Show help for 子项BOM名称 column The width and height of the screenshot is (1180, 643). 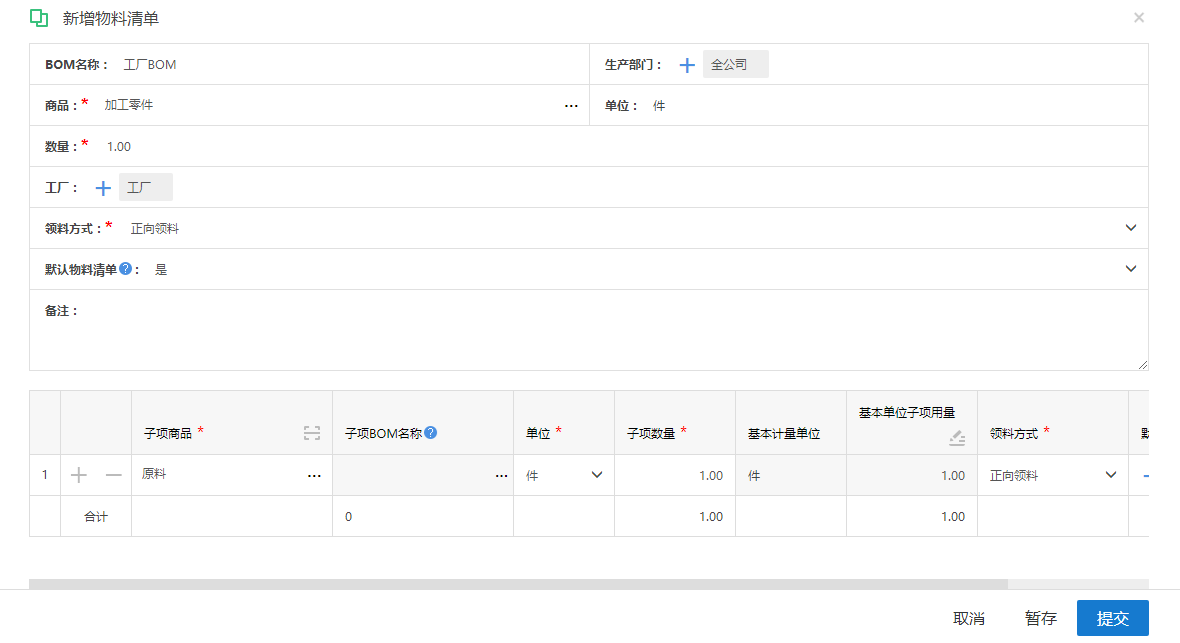tap(430, 432)
